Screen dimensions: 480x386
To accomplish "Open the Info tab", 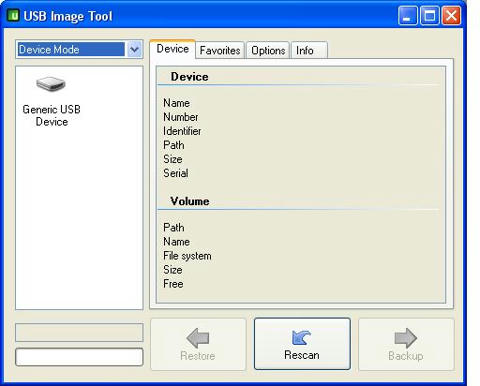I will click(x=309, y=51).
